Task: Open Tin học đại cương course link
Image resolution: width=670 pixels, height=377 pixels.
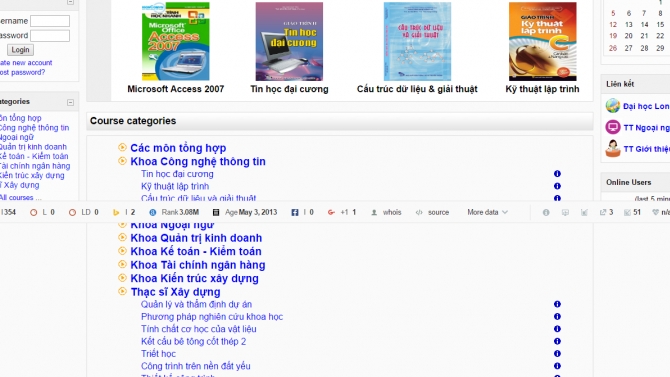Action: [x=177, y=174]
